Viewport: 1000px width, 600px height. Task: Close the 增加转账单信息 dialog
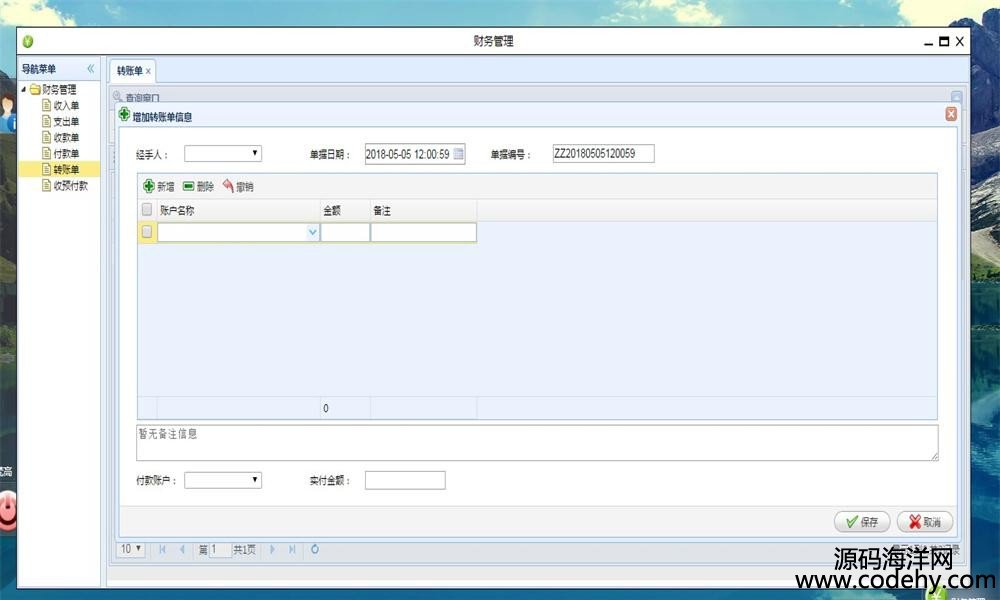click(950, 115)
